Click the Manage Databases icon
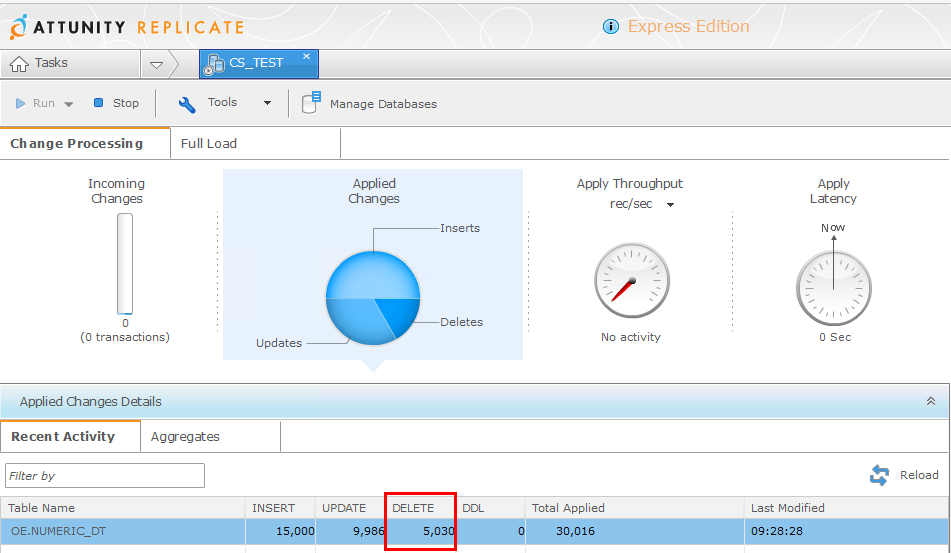951x553 pixels. (x=311, y=102)
